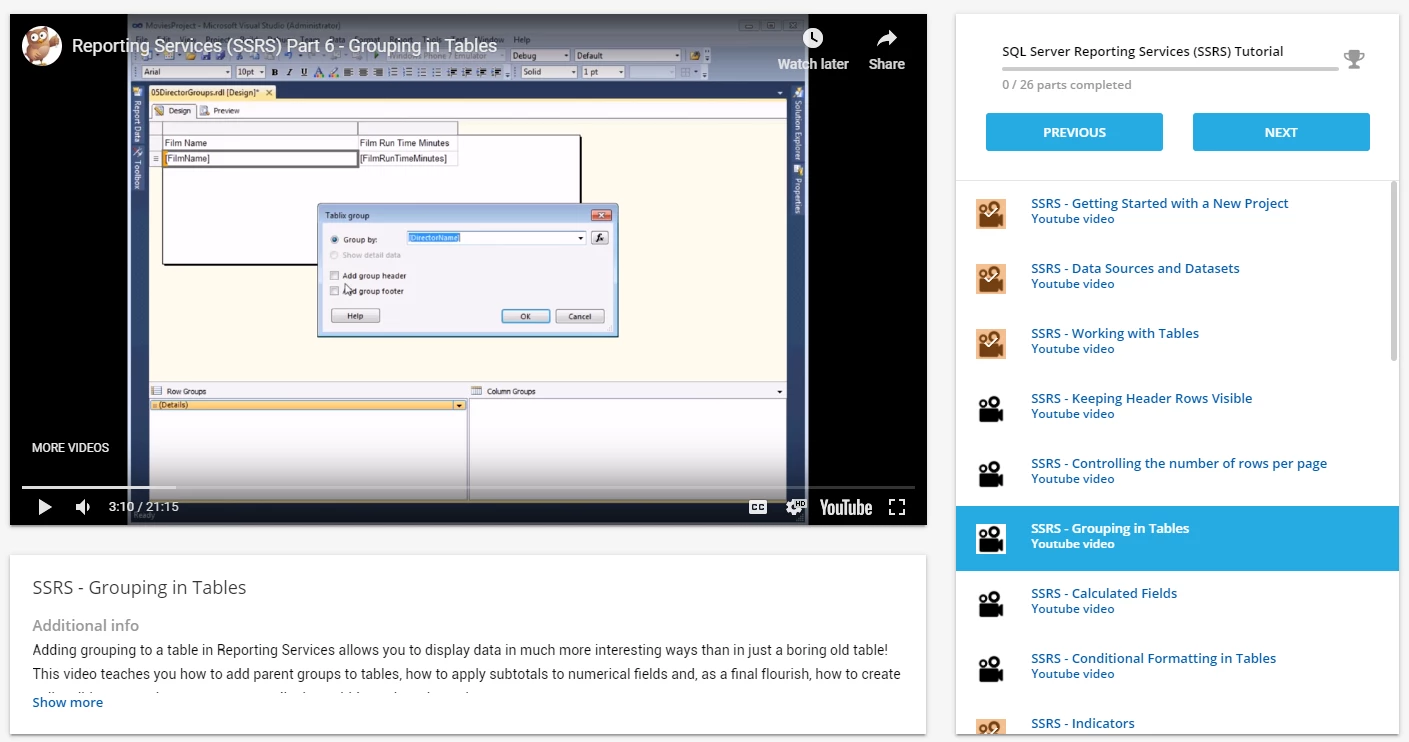Click the camera icon beside 'Keeping Header Rows Visible'

click(x=991, y=409)
